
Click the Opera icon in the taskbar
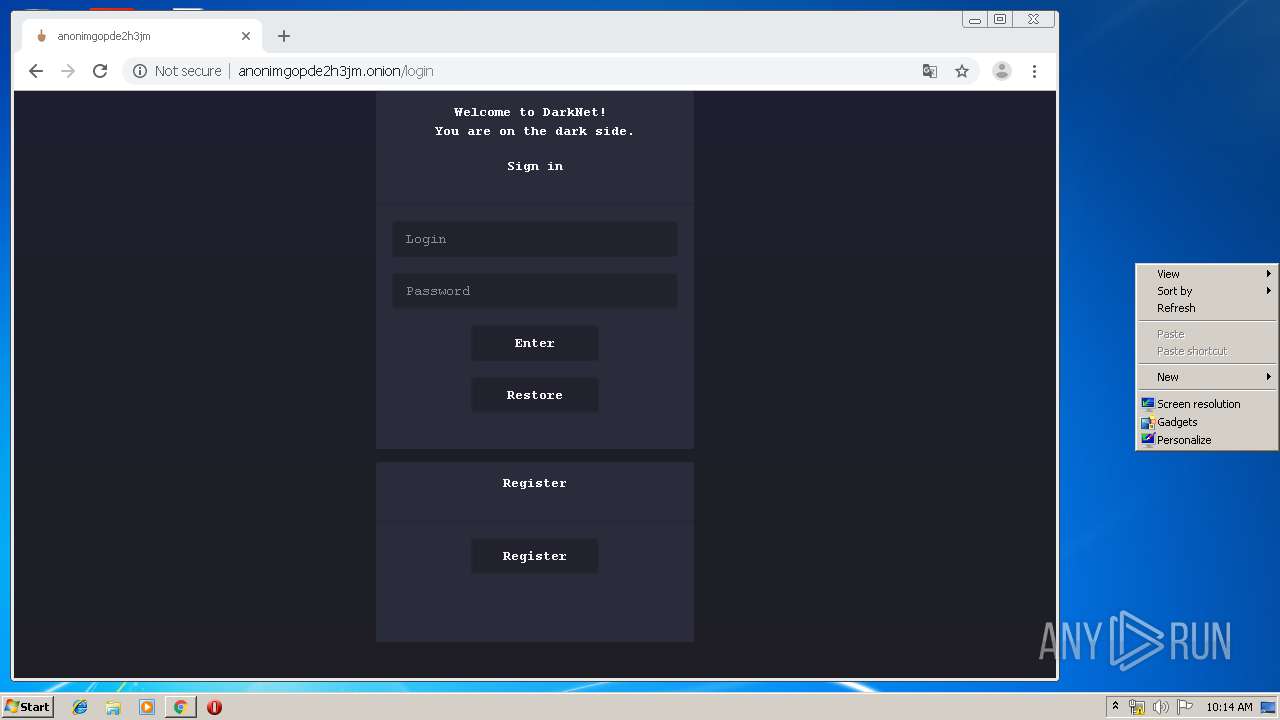tap(214, 707)
